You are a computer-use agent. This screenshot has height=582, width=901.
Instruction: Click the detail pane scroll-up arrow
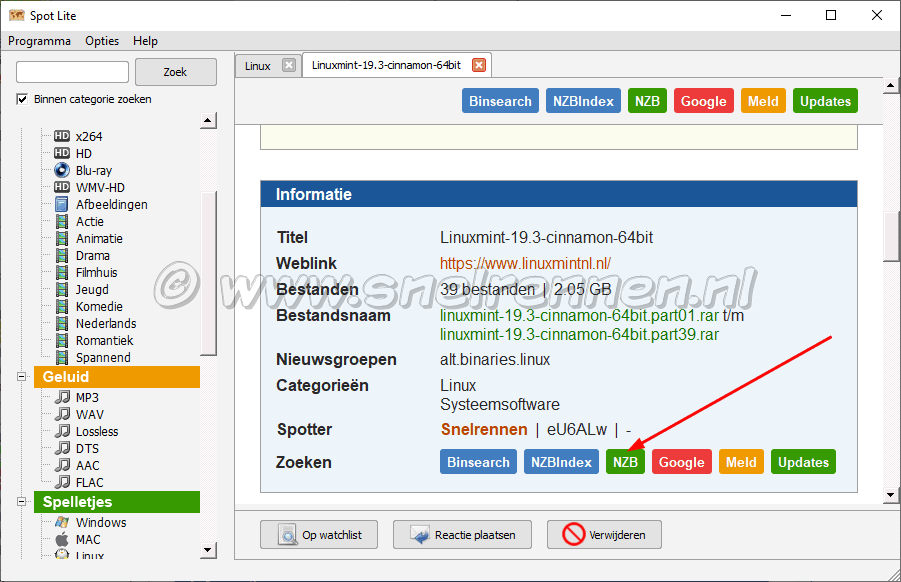(891, 86)
